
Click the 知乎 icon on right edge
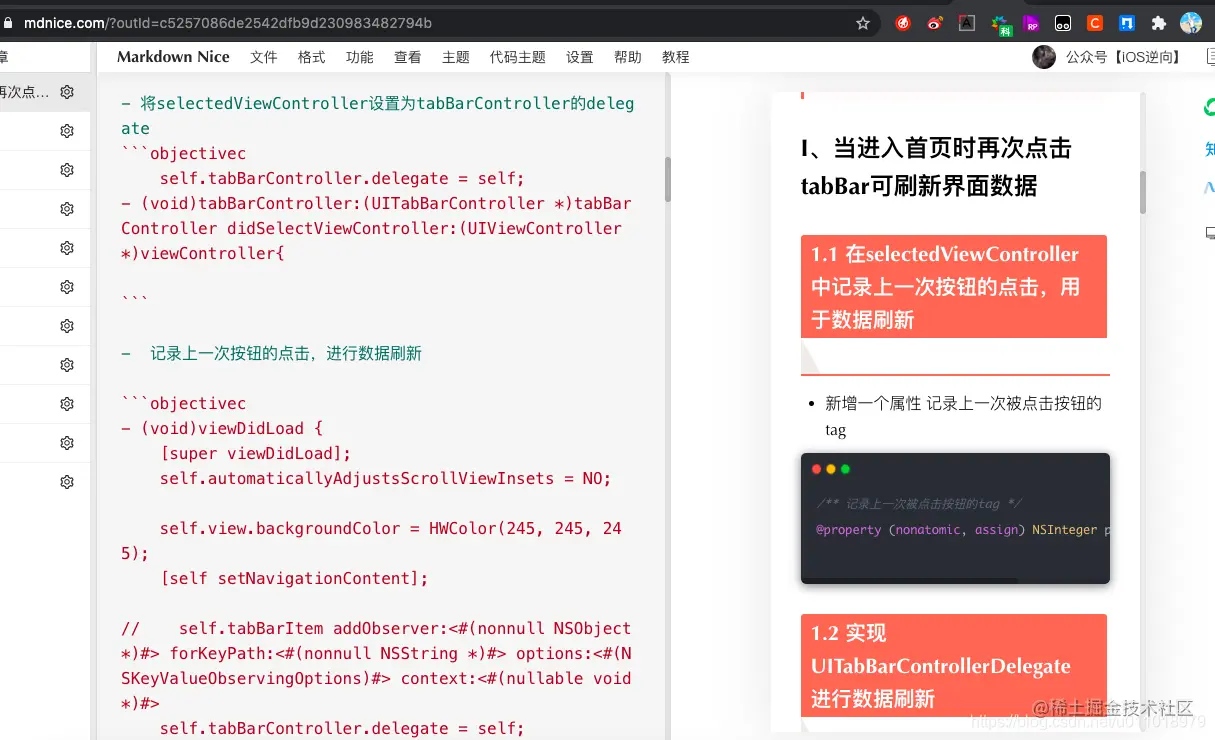point(1208,148)
